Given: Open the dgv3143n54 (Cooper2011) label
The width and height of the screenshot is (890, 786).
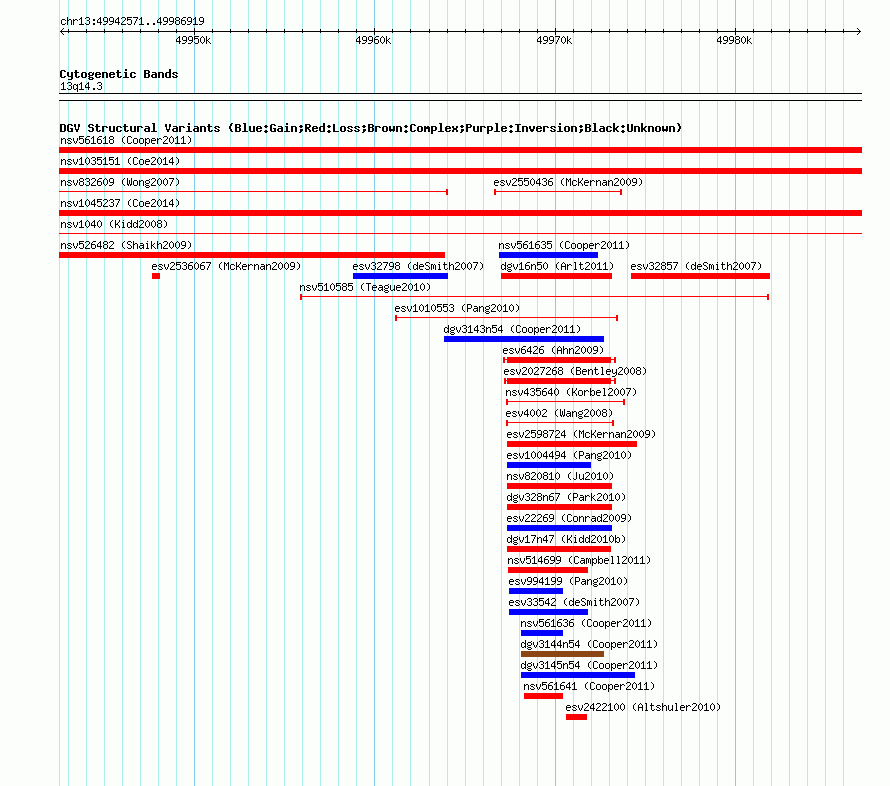Looking at the screenshot, I should pos(512,329).
